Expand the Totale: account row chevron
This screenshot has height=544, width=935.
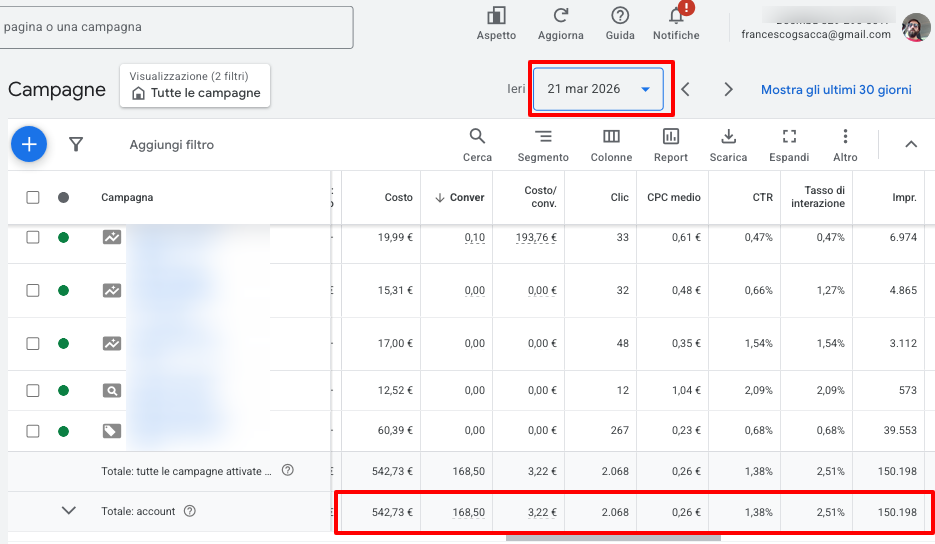69,511
